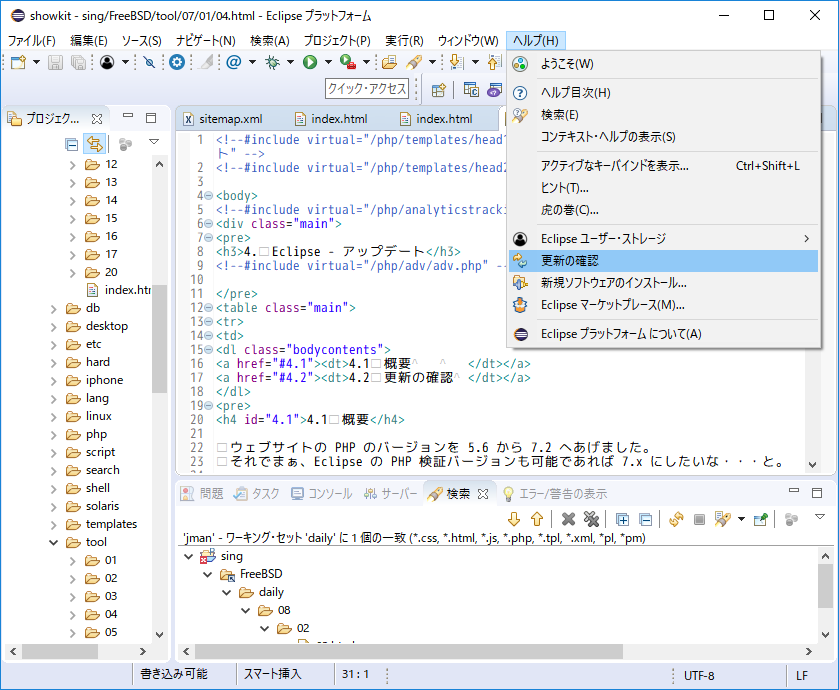Choose 新規ソフトウェアのインストール menu item
Image resolution: width=839 pixels, height=690 pixels.
pyautogui.click(x=663, y=283)
